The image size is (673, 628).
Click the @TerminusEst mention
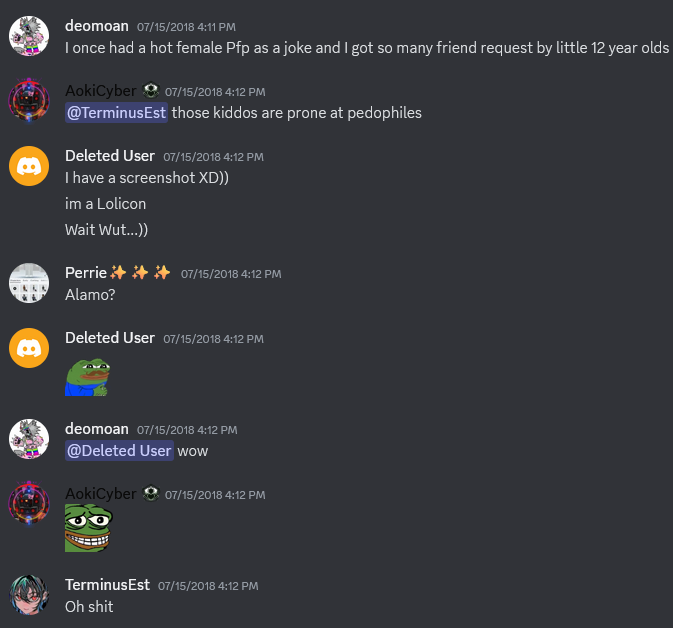(116, 113)
